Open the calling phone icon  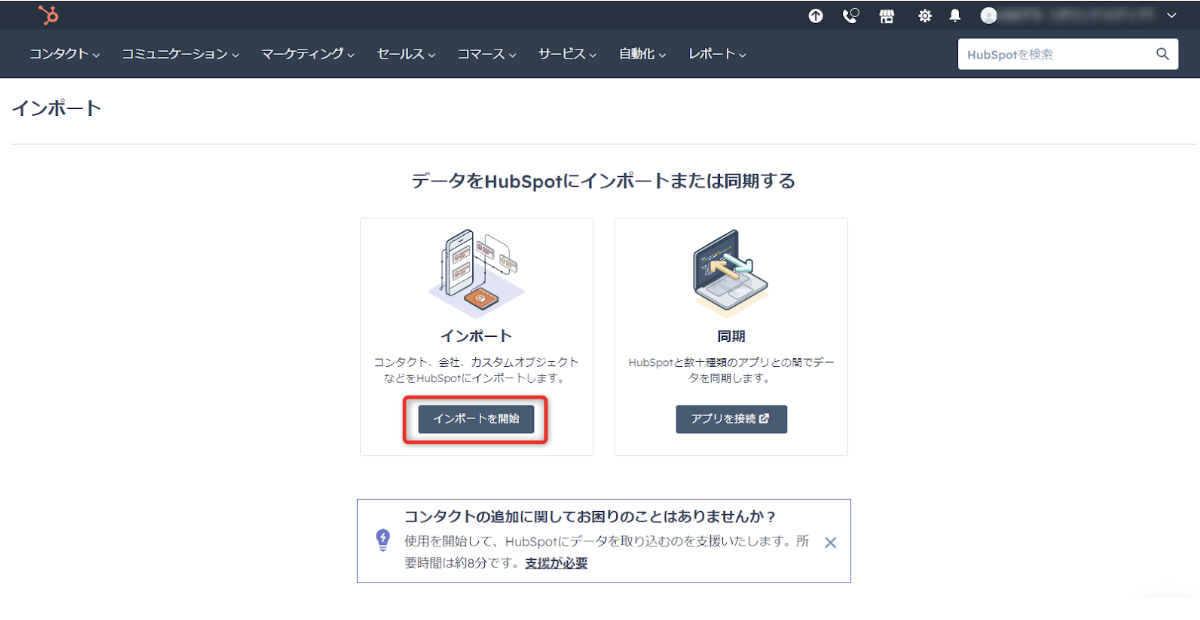851,16
